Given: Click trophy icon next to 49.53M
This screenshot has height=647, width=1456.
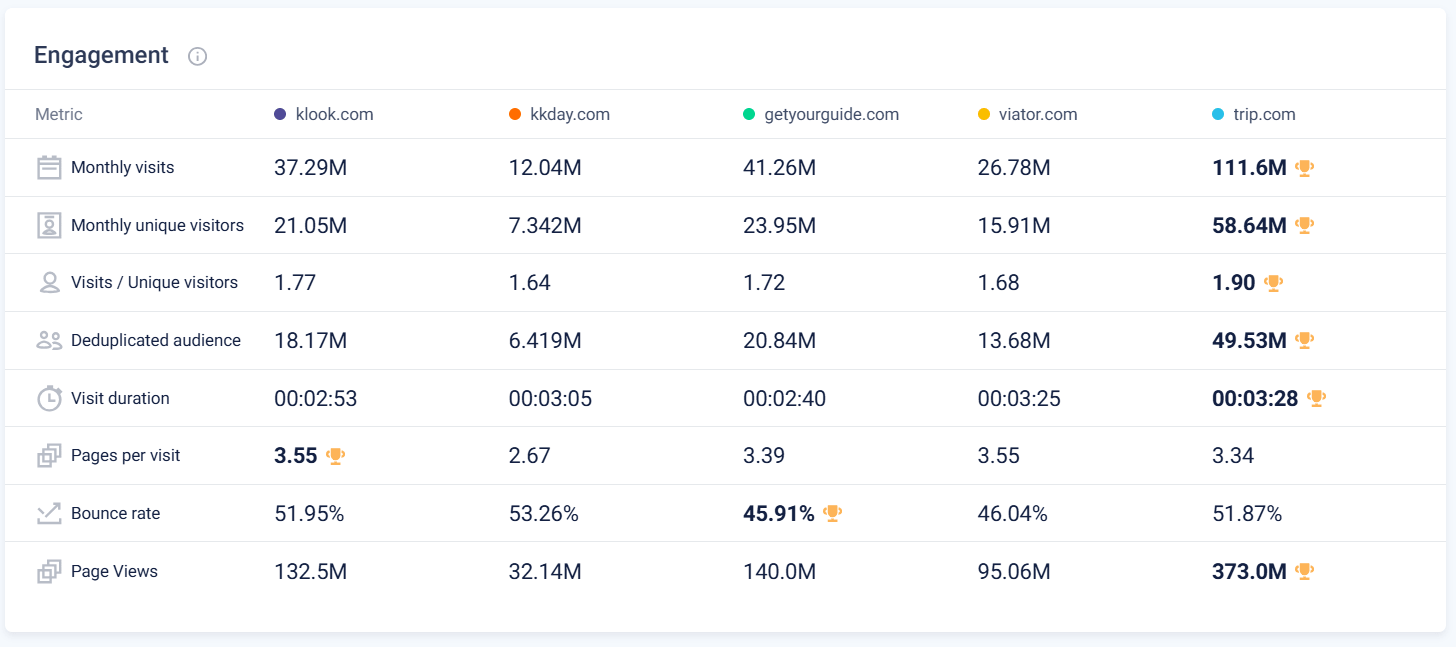Looking at the screenshot, I should pyautogui.click(x=1304, y=340).
